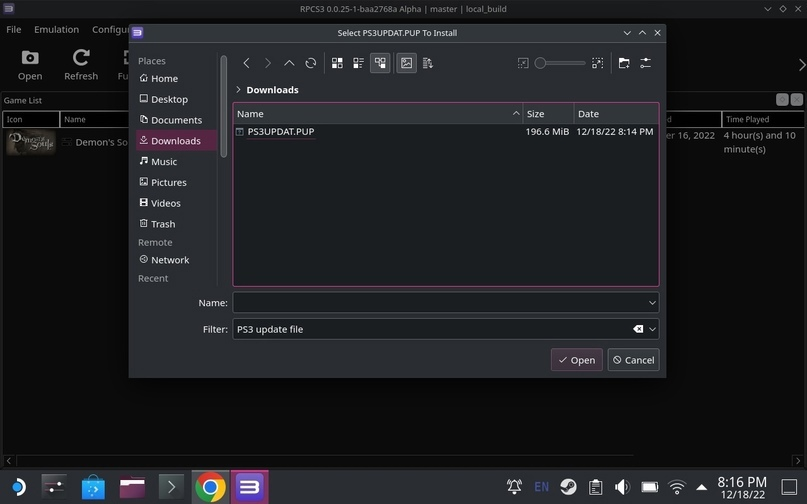807x504 pixels.
Task: Expand the Downloads breadcrumb chevron
Action: pyautogui.click(x=238, y=90)
